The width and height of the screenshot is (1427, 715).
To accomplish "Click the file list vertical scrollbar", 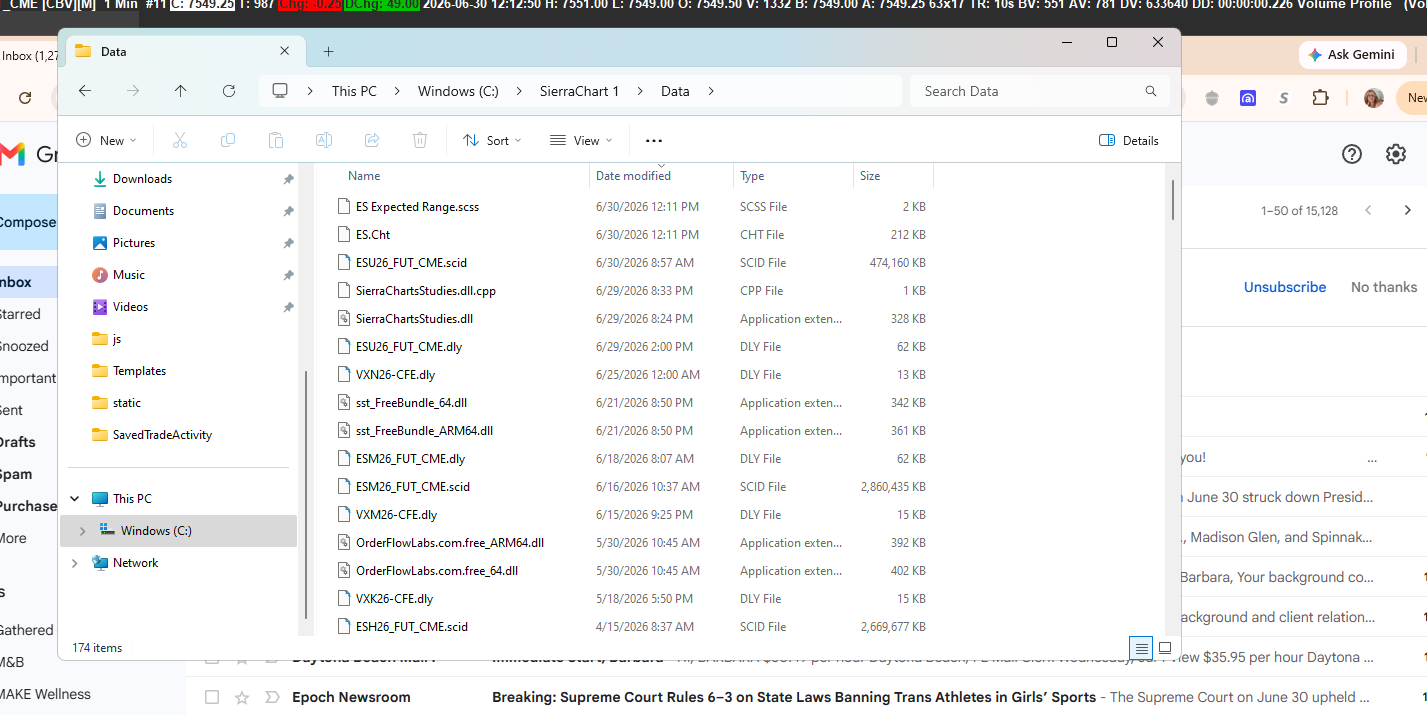I will tap(1173, 200).
